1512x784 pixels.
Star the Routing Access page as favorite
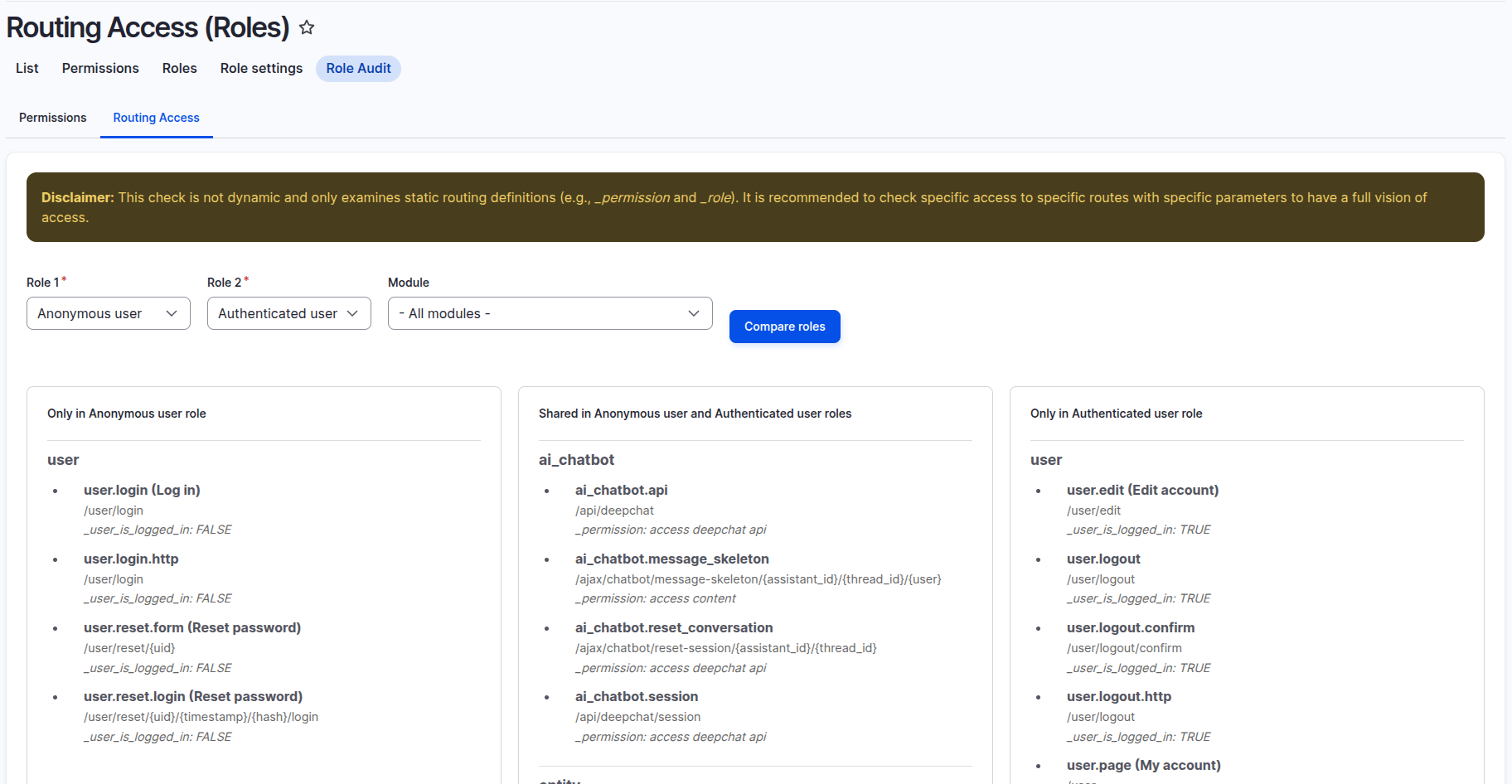[x=307, y=27]
